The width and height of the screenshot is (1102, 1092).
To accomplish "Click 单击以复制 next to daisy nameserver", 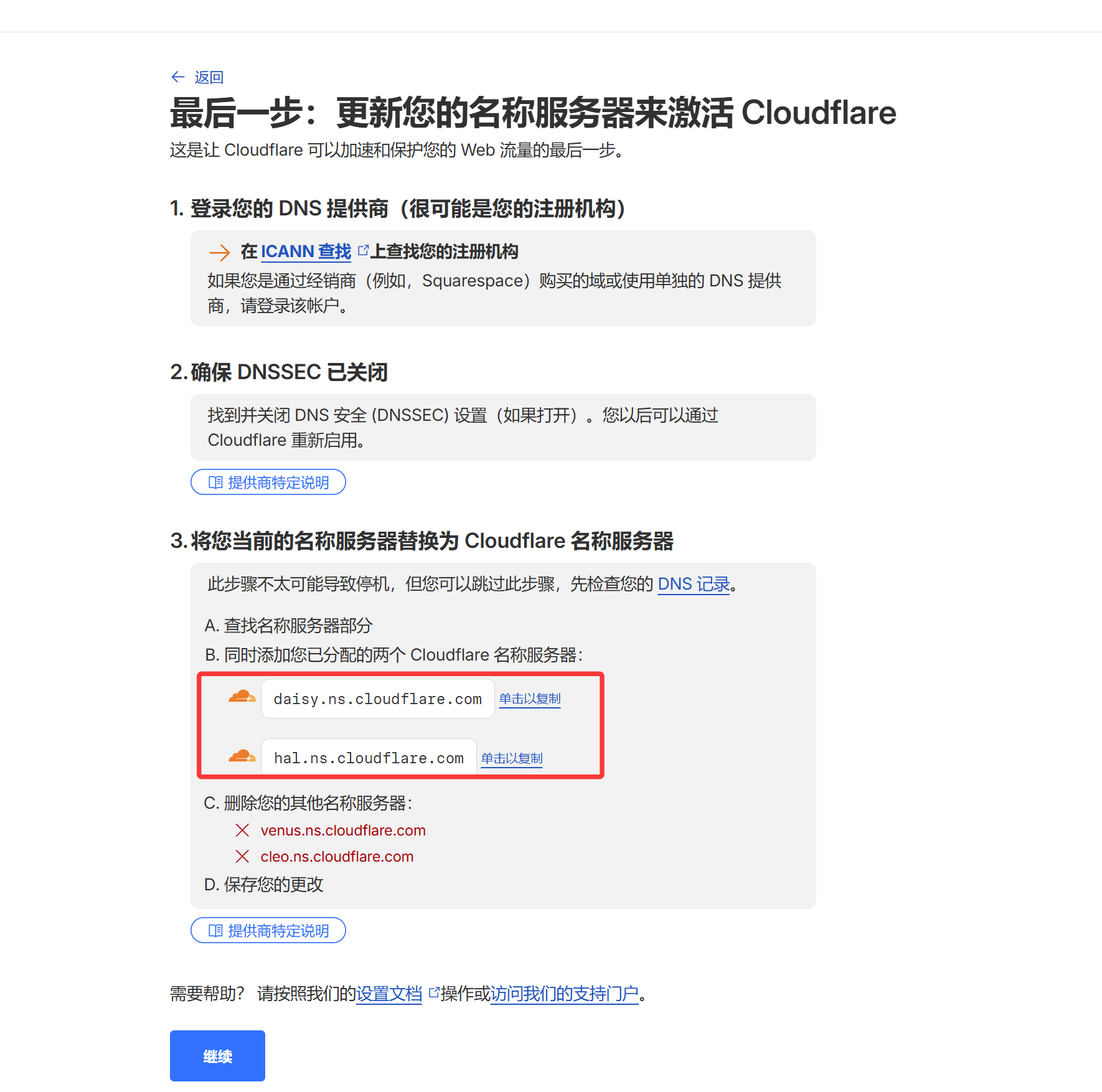I will point(530,699).
